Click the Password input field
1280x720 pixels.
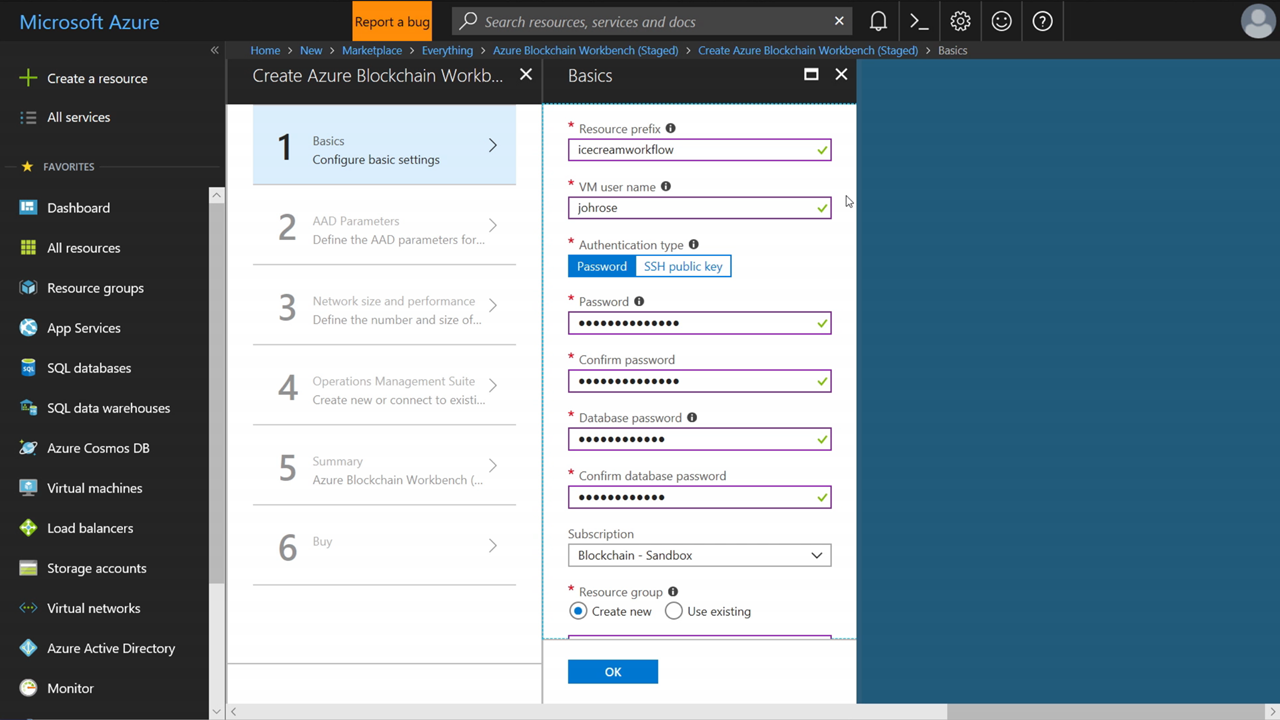point(699,323)
